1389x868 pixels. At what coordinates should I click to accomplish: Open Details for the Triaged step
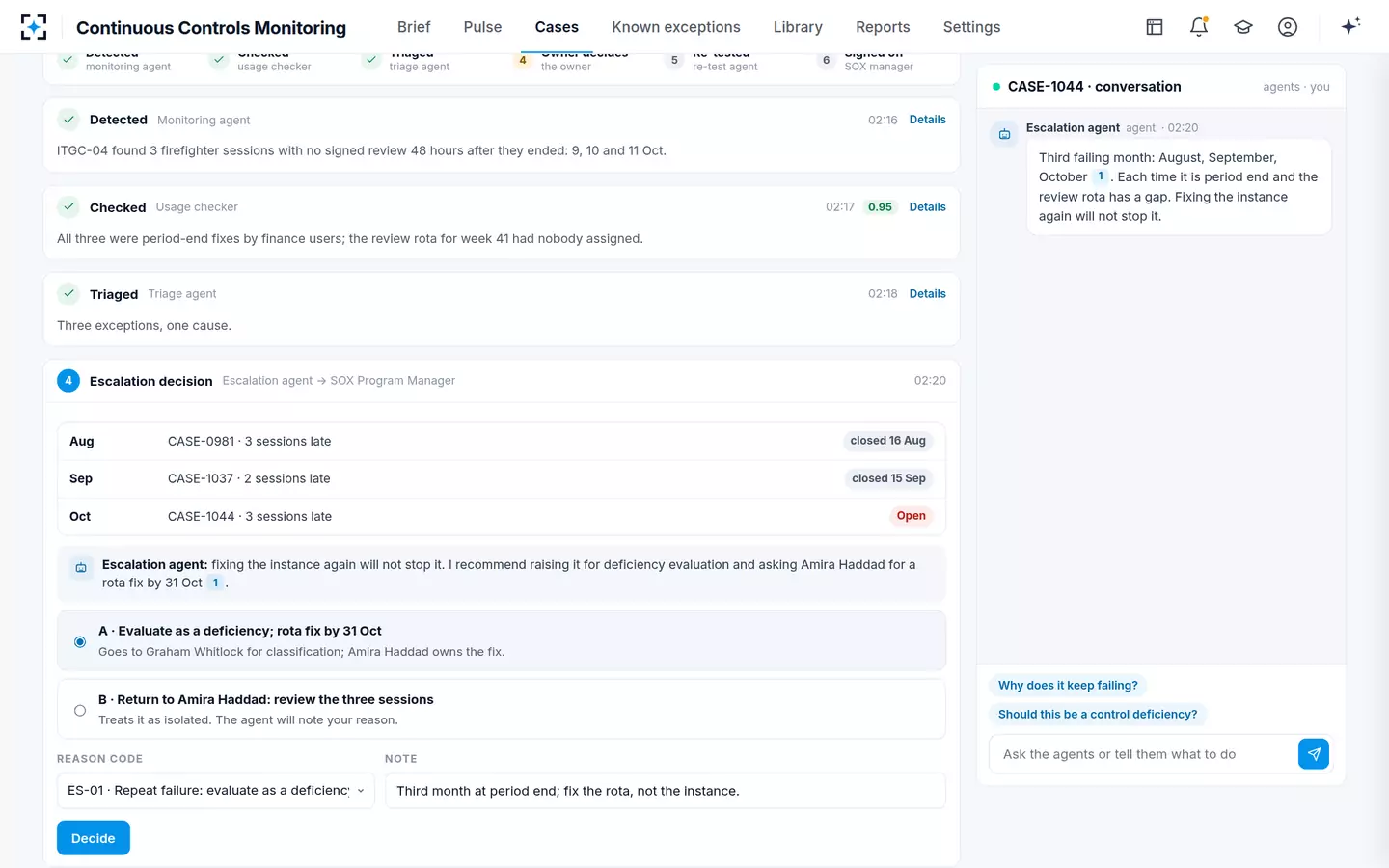click(928, 294)
